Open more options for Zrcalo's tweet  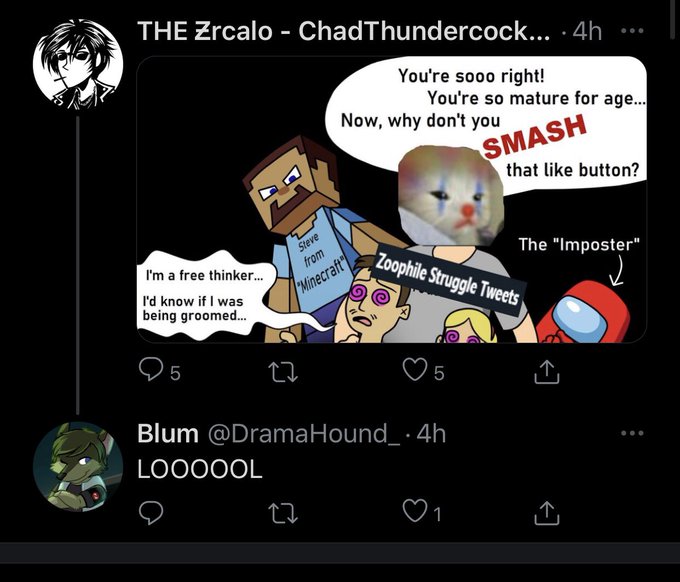[x=632, y=31]
